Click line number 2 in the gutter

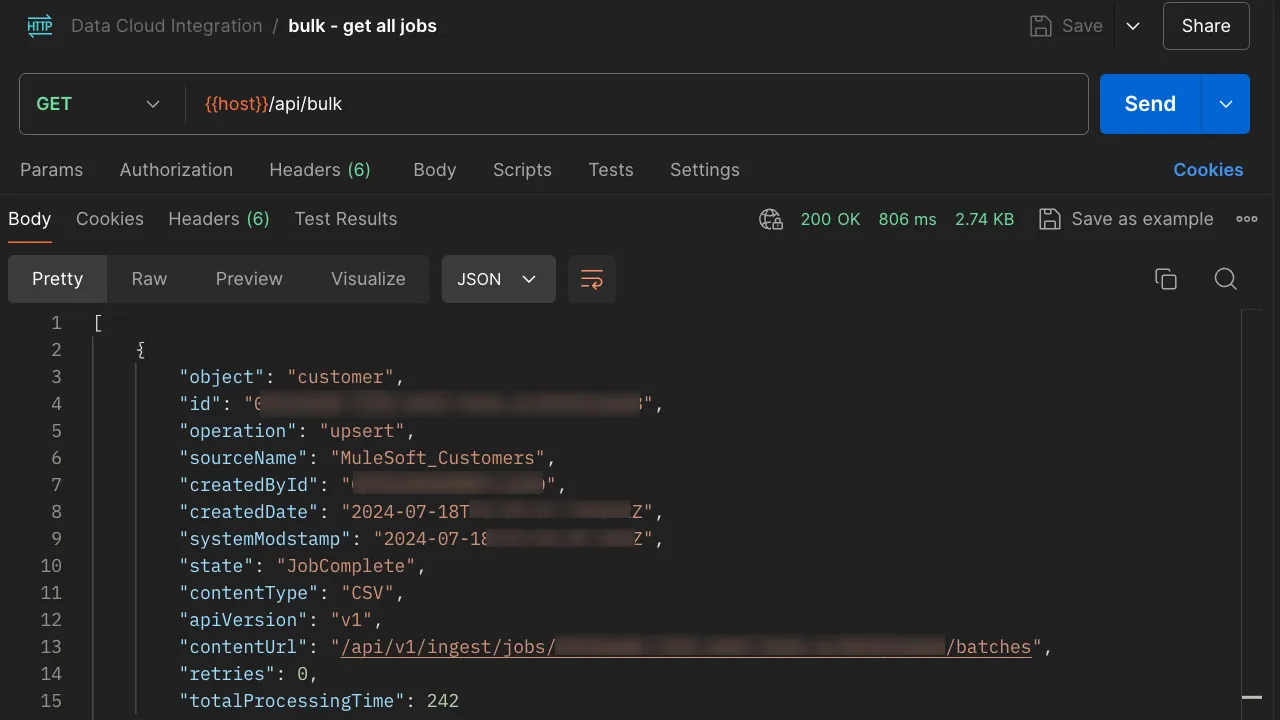pyautogui.click(x=56, y=350)
